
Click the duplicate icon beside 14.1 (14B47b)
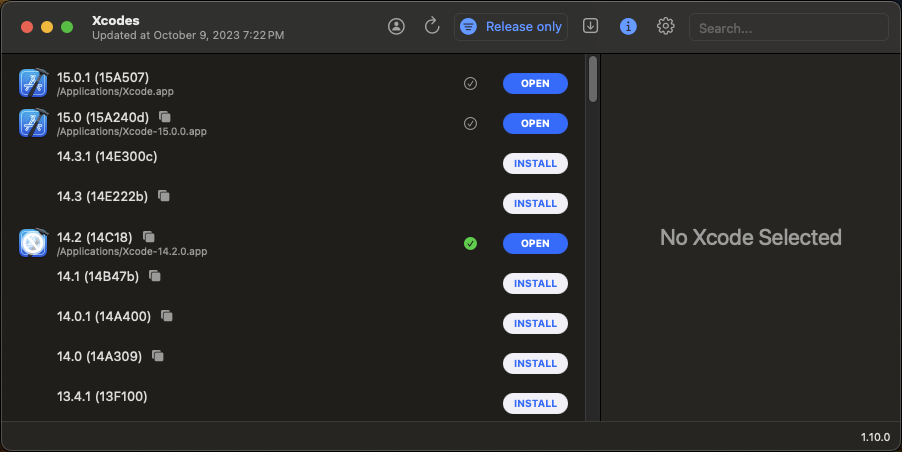[155, 276]
